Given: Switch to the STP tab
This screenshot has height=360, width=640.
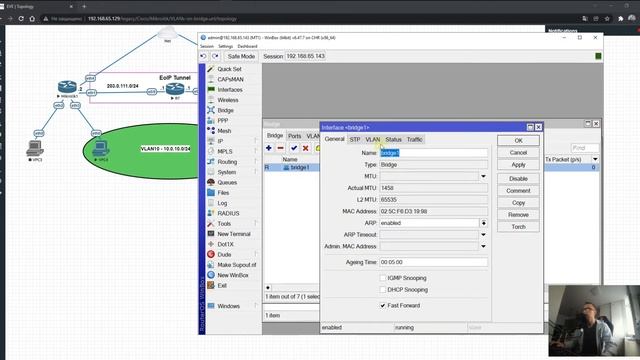Looking at the screenshot, I should coord(355,140).
